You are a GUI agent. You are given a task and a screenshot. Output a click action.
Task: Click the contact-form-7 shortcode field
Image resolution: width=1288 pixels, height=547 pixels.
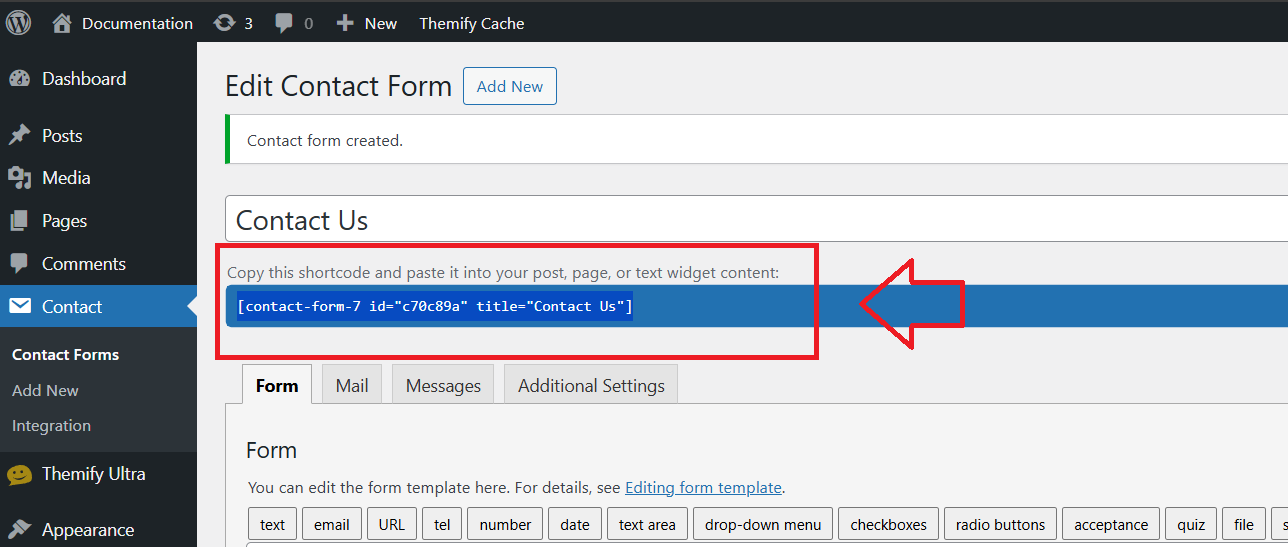(756, 306)
